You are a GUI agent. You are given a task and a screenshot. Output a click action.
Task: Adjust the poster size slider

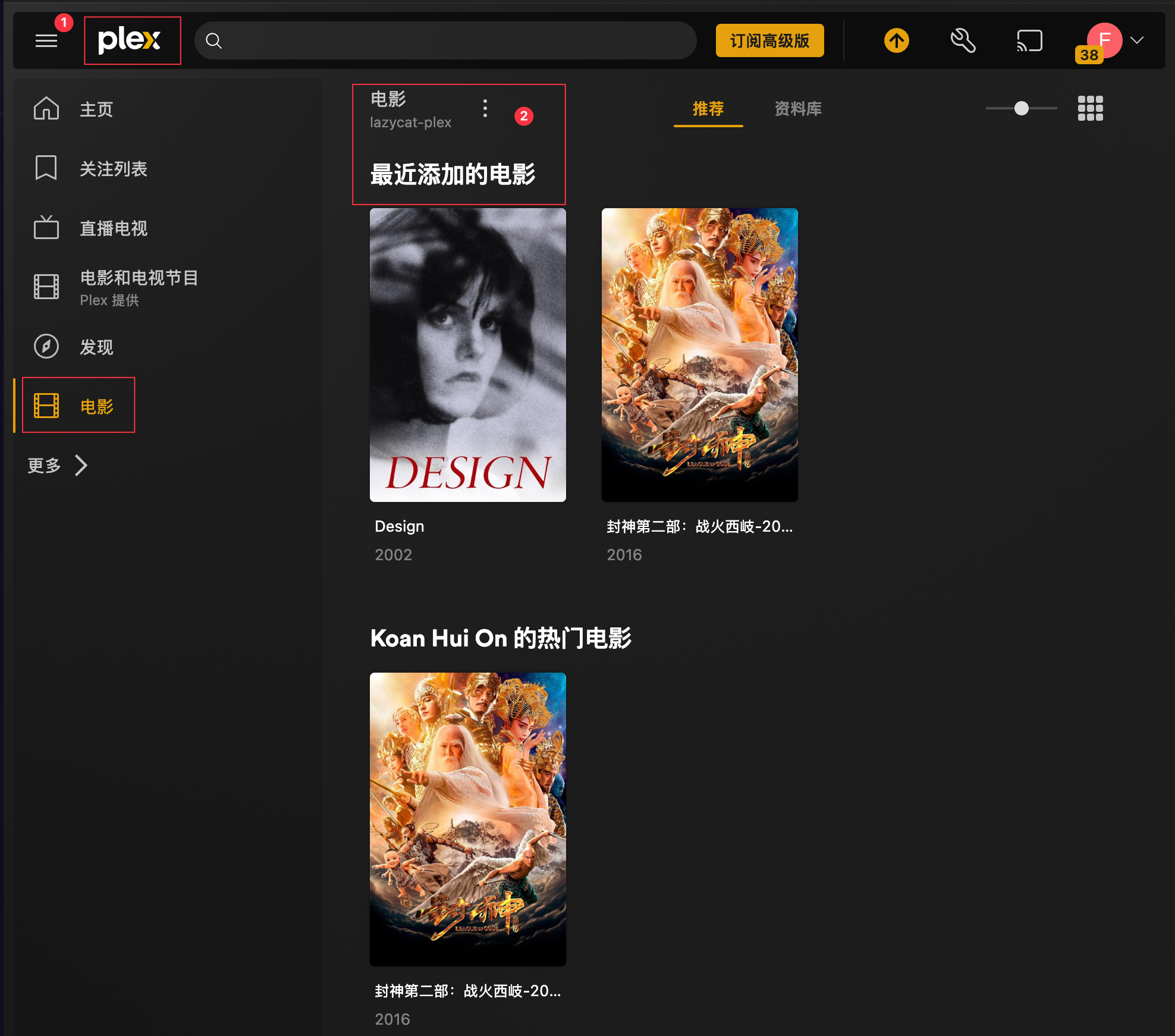[x=1022, y=108]
